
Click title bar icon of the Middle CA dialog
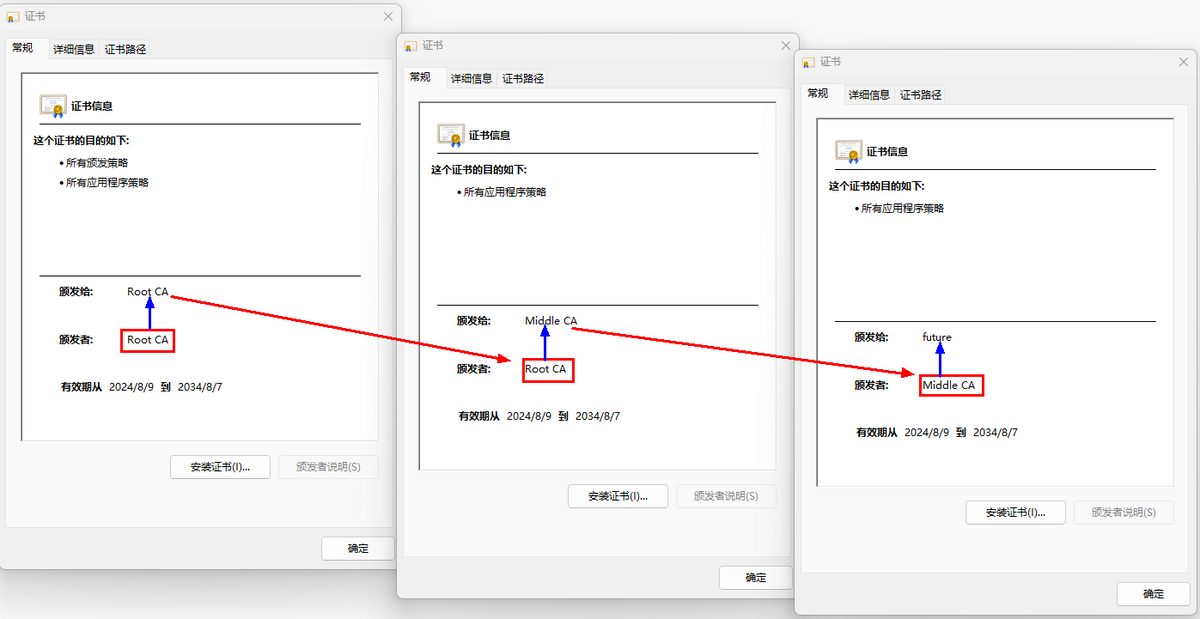(411, 46)
